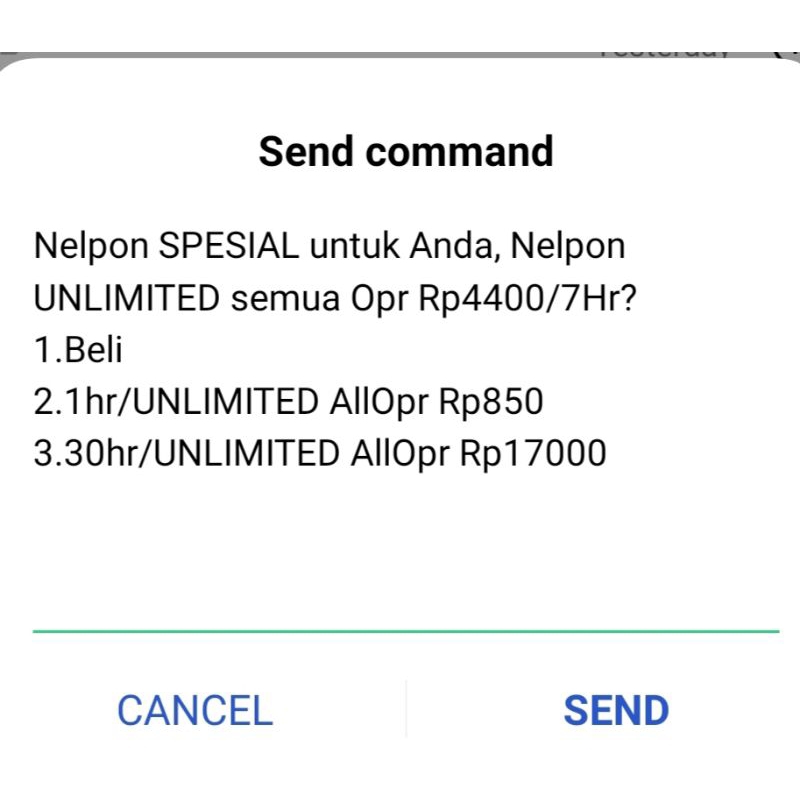800x800 pixels.
Task: Click the "Rp4400/7Hr?" price text
Action: tap(532, 298)
